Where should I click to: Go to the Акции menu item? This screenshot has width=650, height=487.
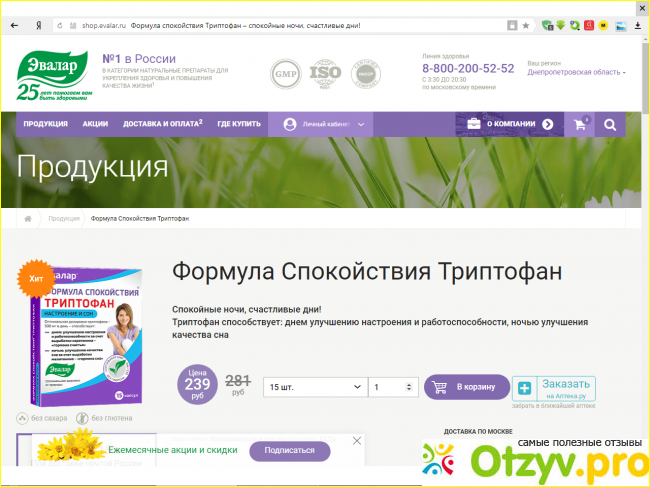95,124
